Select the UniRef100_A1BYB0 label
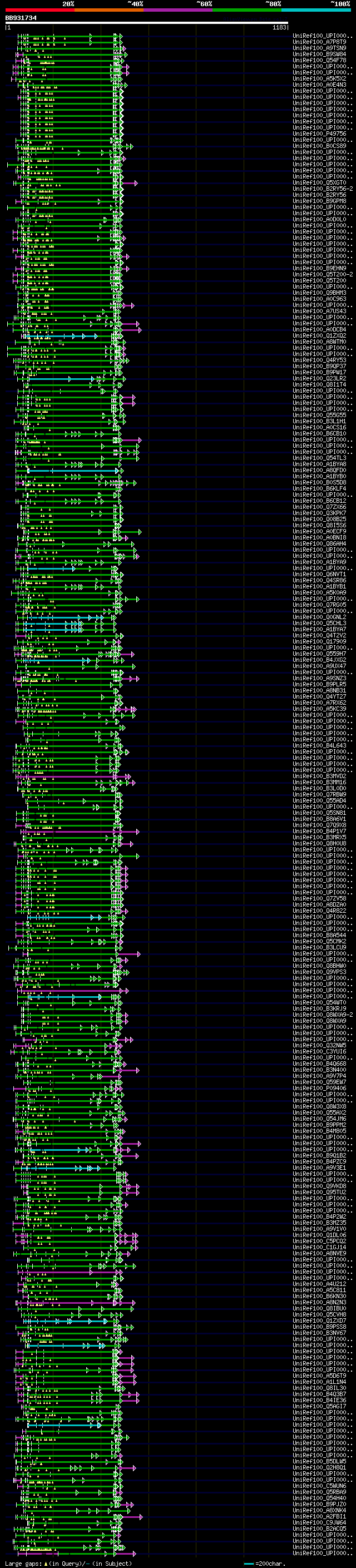 tap(319, 476)
